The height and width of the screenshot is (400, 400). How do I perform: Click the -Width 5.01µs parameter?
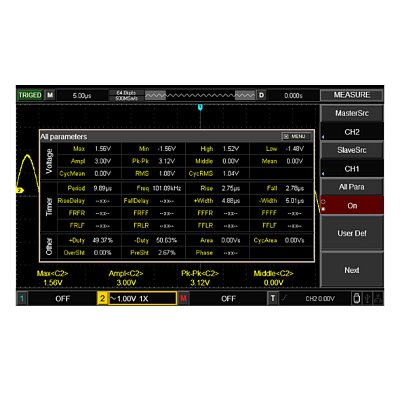[x=282, y=201]
